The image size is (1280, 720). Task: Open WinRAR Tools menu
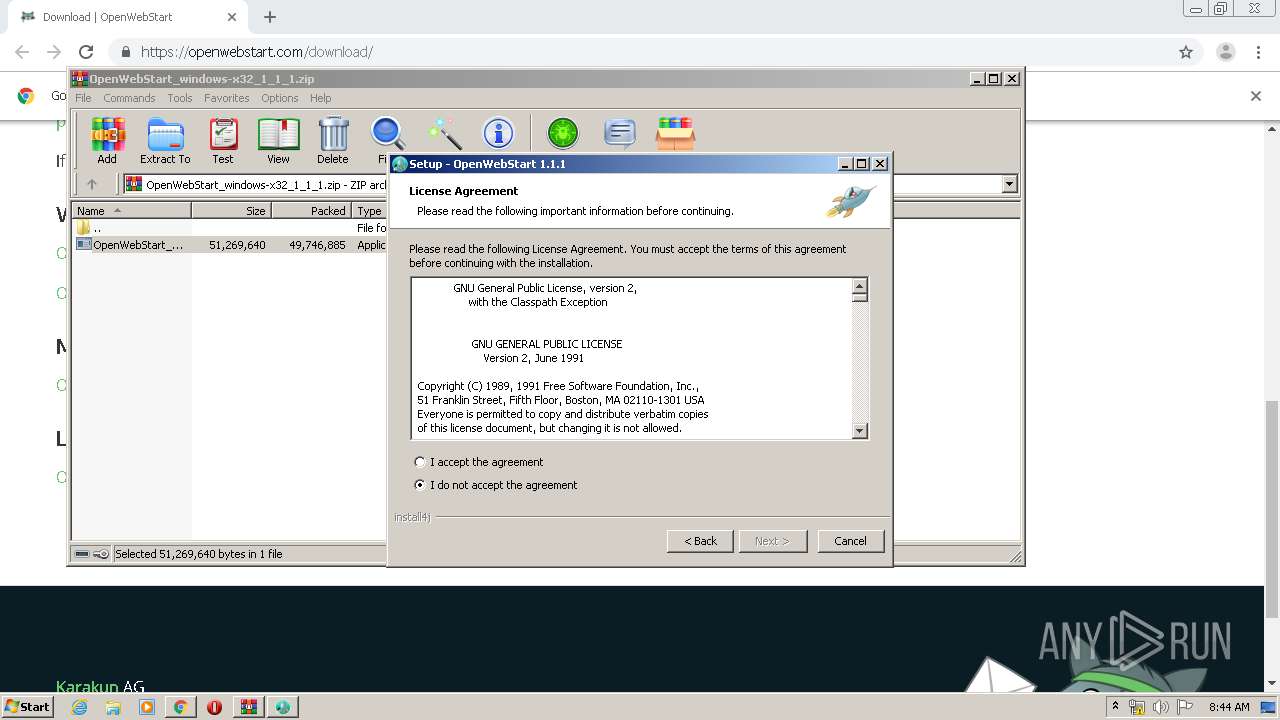(x=180, y=98)
